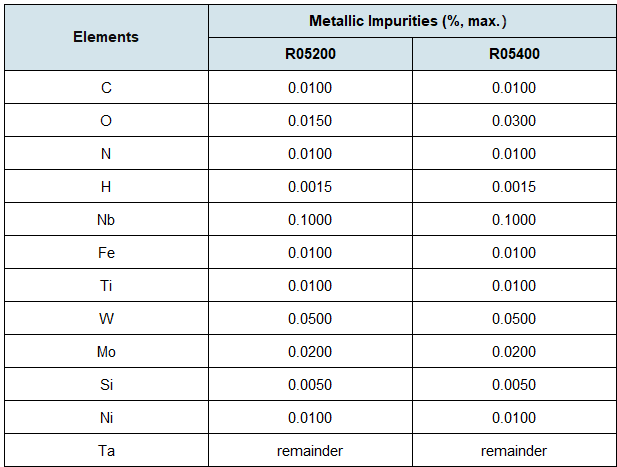Click the Ni value under R05400

click(x=513, y=418)
